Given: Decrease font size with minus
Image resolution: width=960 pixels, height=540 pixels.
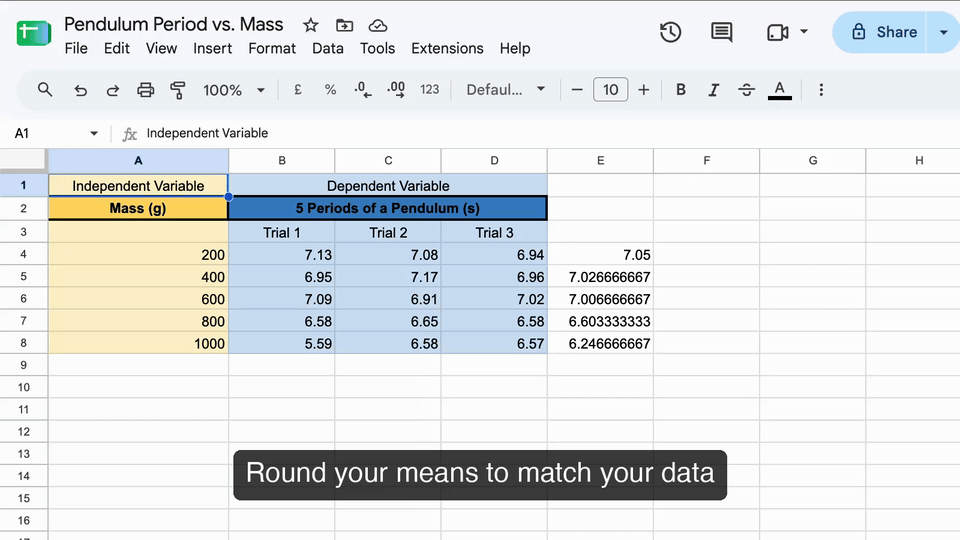Looking at the screenshot, I should pos(577,90).
